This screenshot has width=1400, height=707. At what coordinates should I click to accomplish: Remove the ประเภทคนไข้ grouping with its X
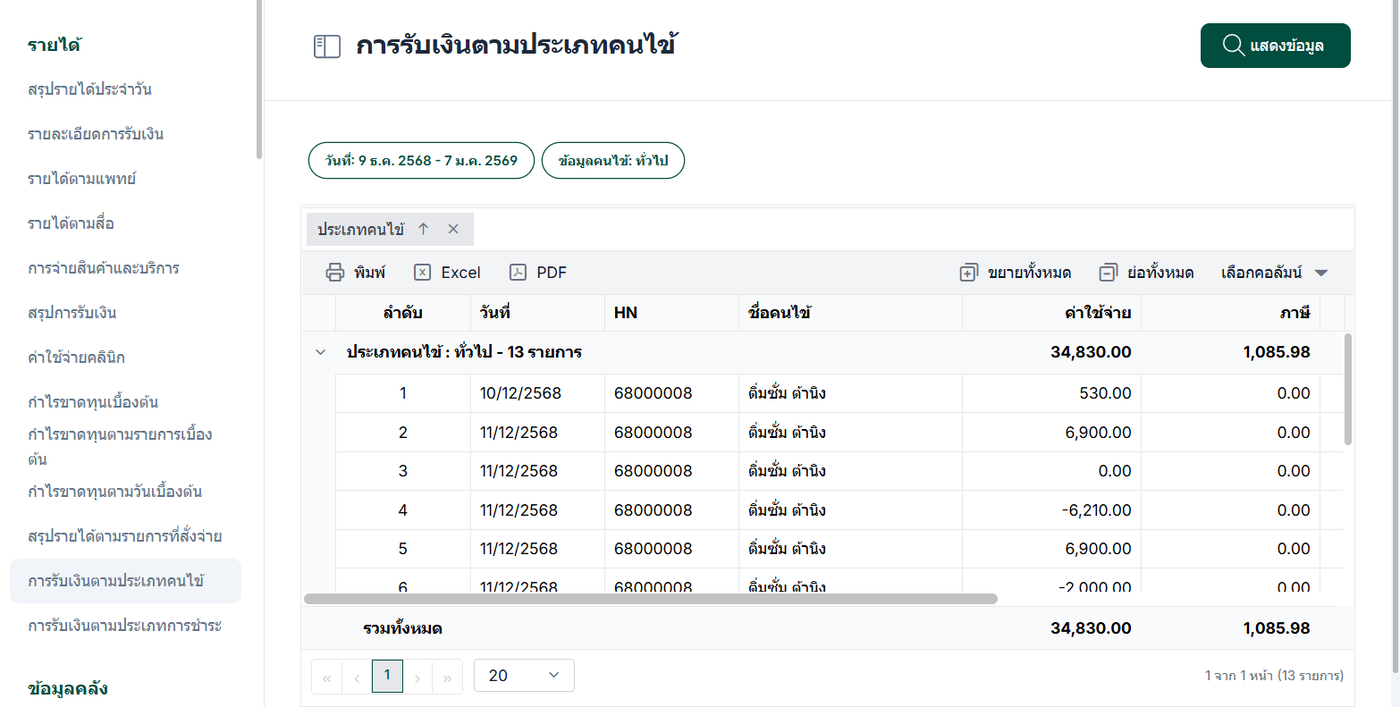point(453,229)
